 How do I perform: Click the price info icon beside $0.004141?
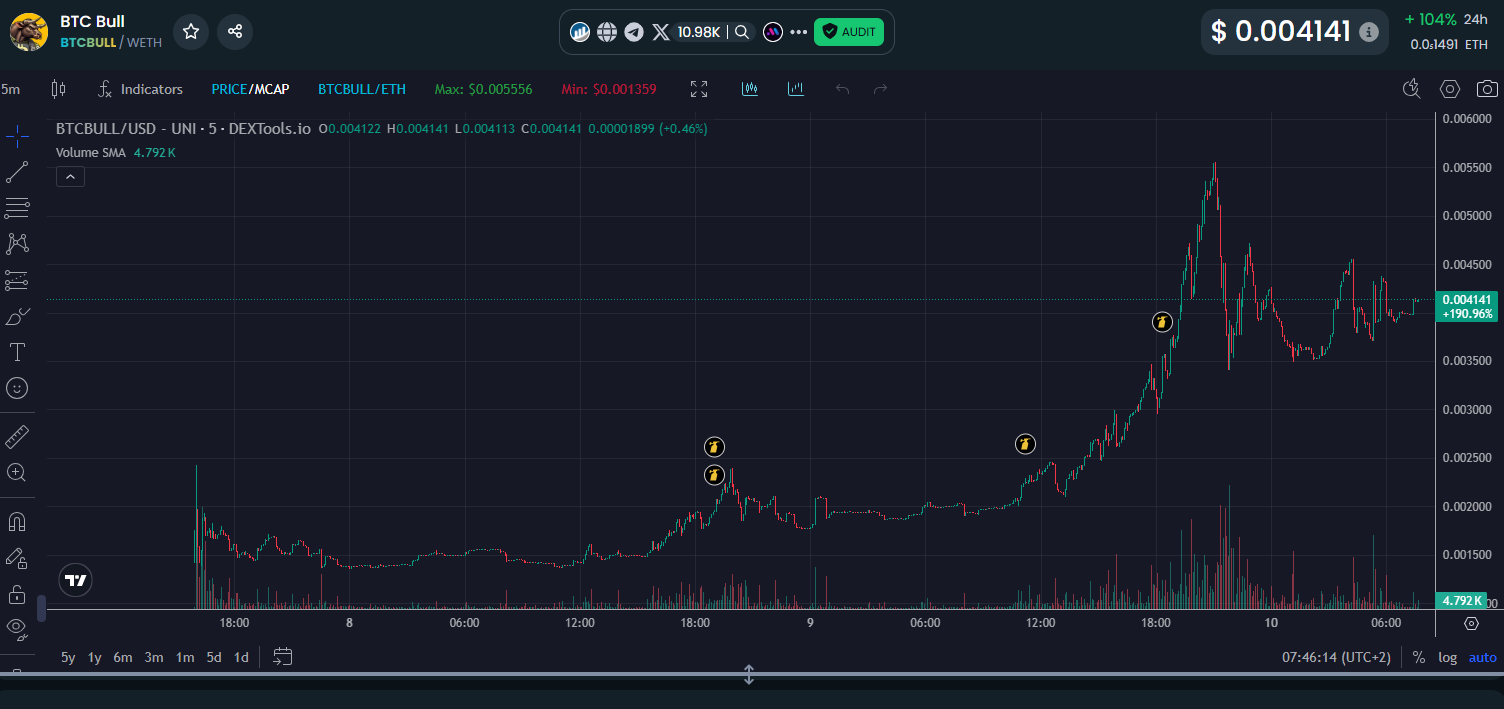(x=1369, y=32)
